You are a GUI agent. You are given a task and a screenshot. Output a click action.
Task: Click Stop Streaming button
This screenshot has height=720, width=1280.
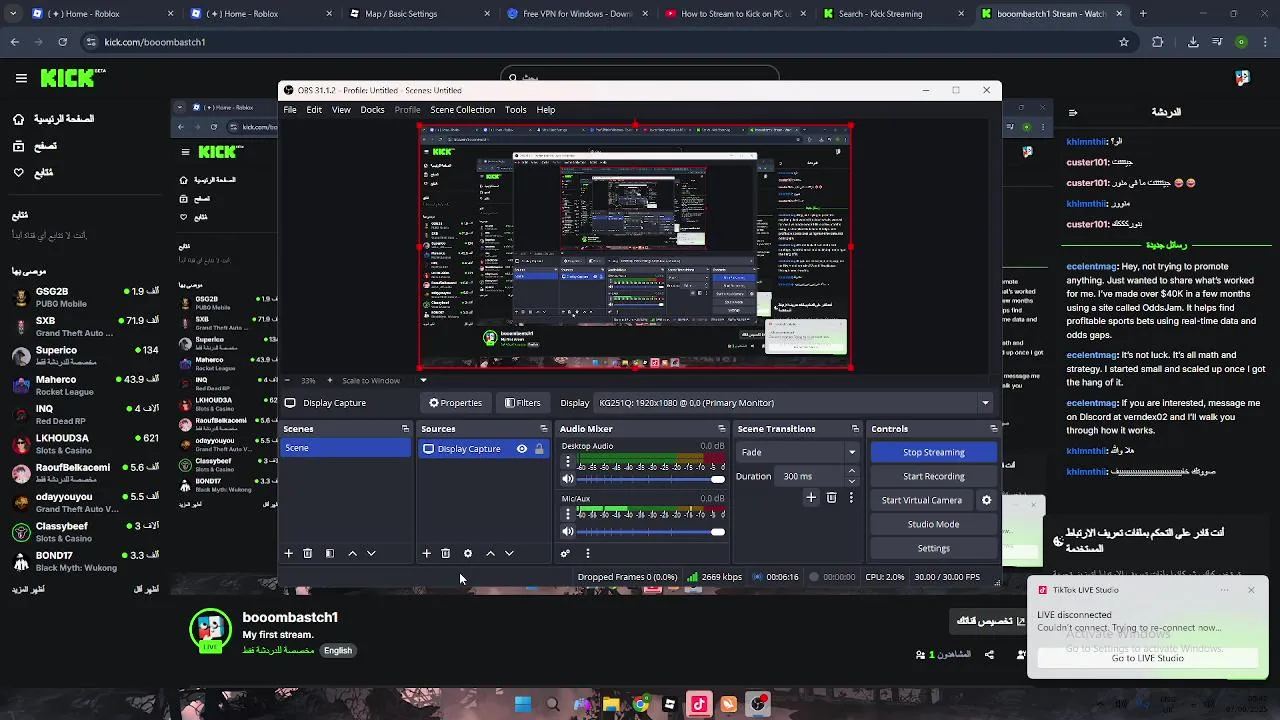(933, 452)
